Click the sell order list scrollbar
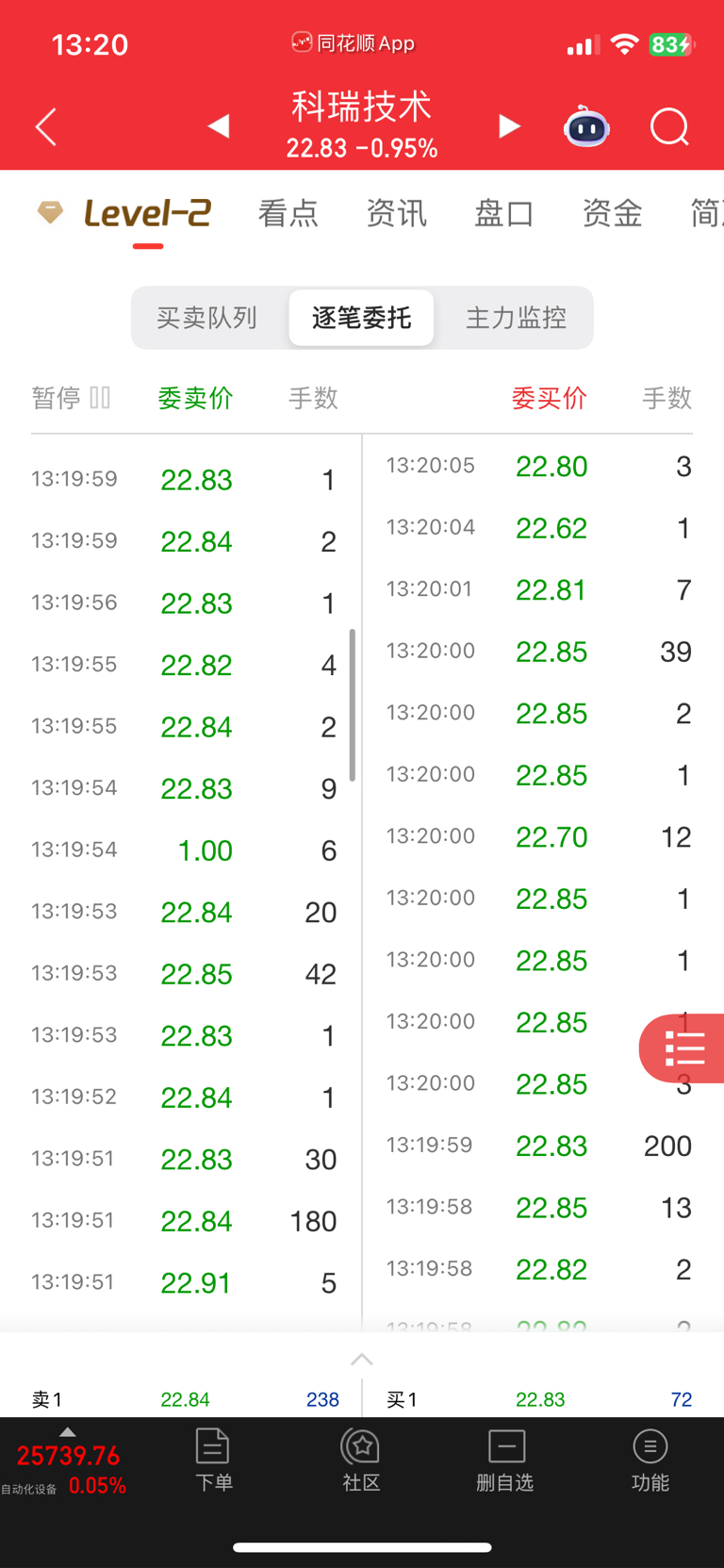Image resolution: width=724 pixels, height=1568 pixels. point(353,705)
